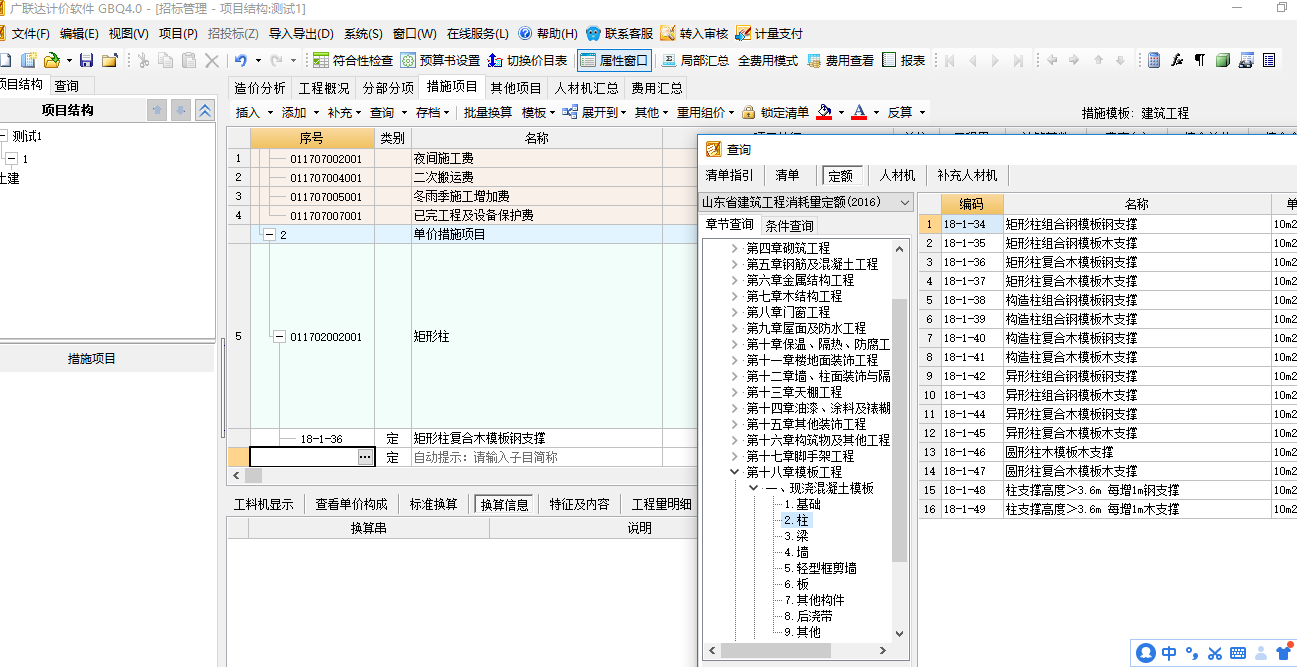Open 费用查看 cost view
1297x667 pixels.
pos(840,60)
